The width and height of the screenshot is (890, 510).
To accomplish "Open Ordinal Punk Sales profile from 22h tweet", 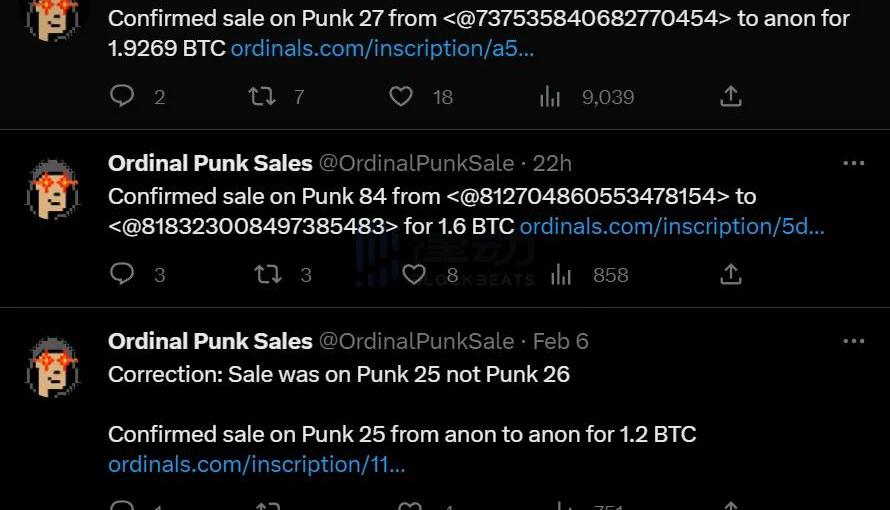I will coord(210,163).
